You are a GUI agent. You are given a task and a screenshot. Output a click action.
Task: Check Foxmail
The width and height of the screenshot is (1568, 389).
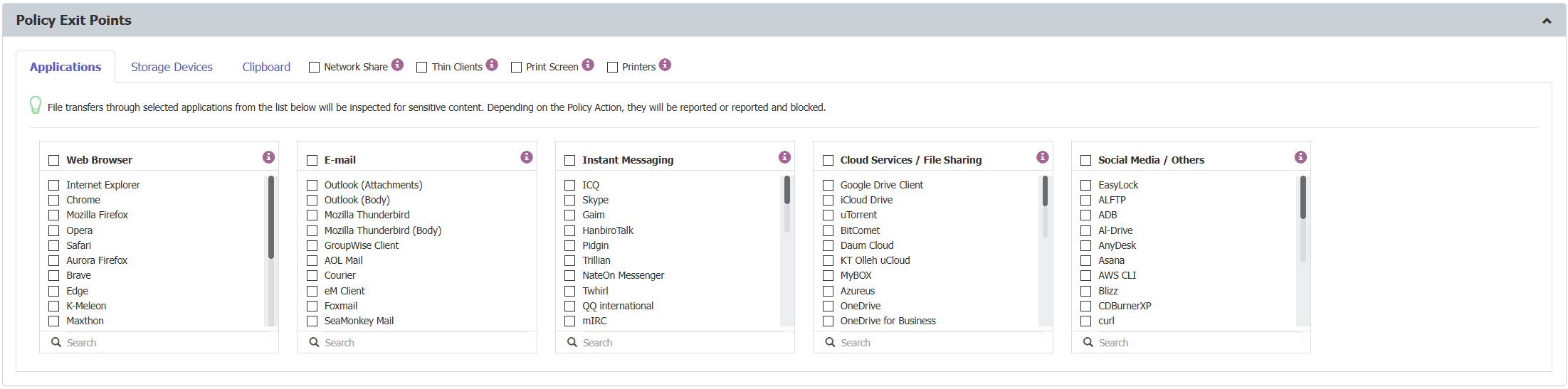[x=312, y=306]
